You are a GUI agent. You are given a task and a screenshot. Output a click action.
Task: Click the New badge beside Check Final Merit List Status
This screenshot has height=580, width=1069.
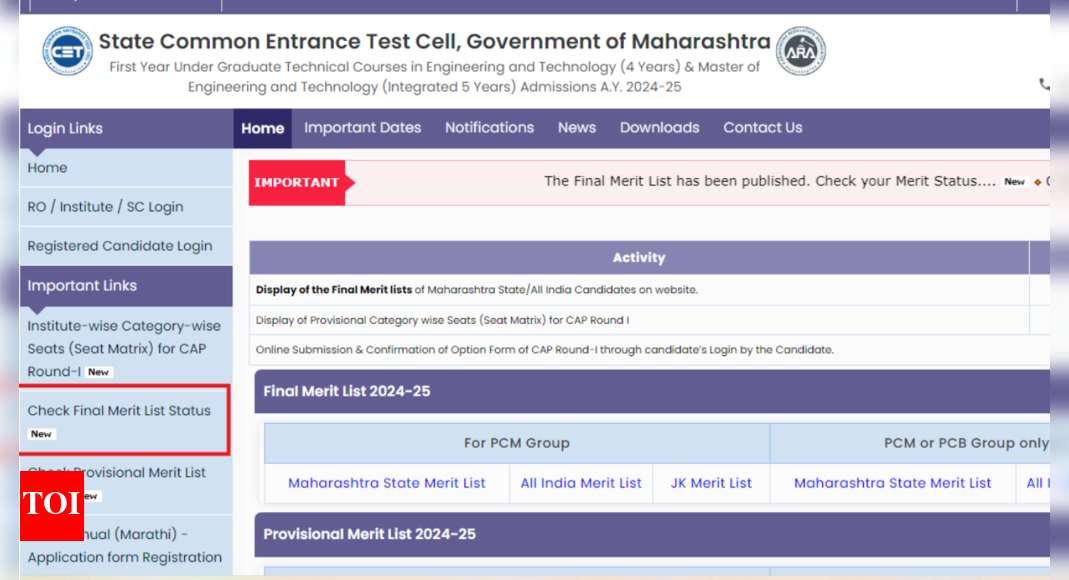pos(40,434)
